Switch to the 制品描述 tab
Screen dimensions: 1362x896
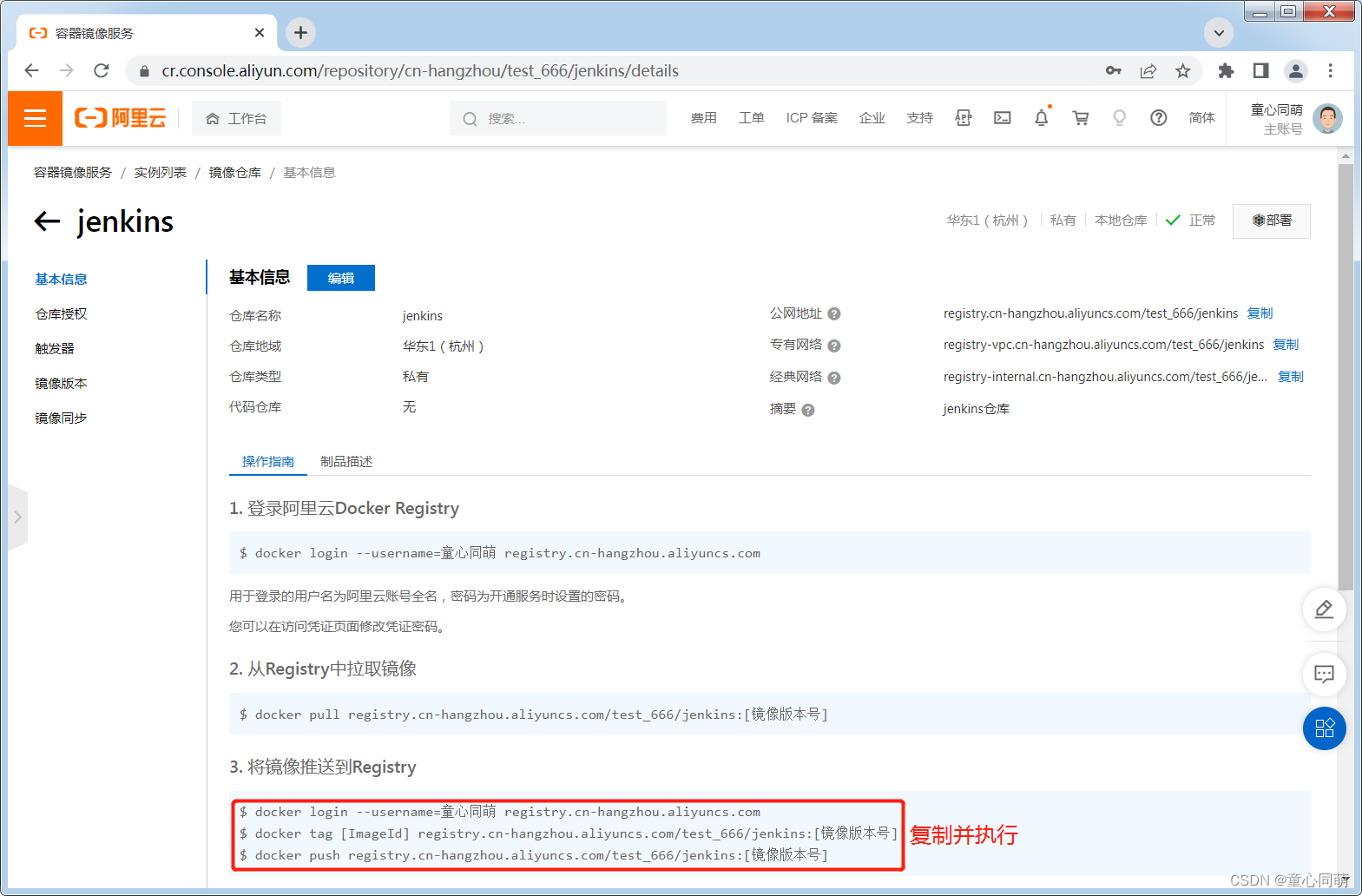tap(346, 461)
